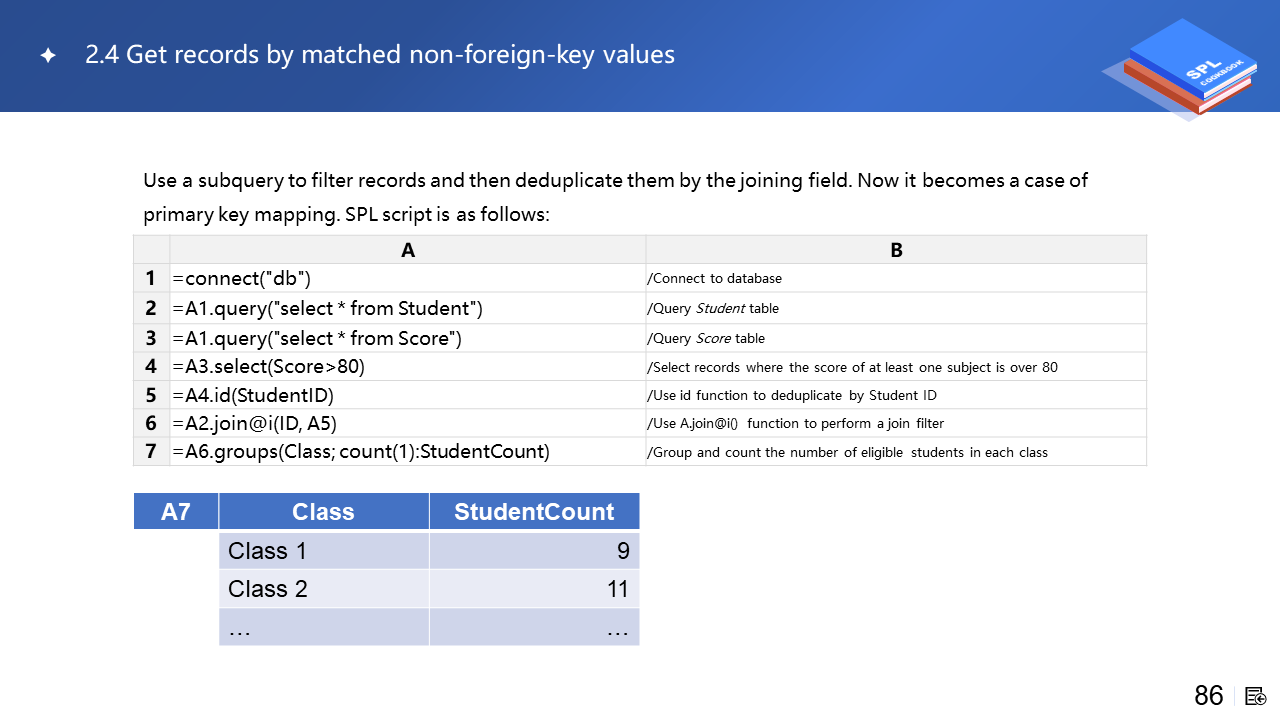This screenshot has width=1280, height=720.
Task: Select column B header of script table
Action: click(896, 250)
